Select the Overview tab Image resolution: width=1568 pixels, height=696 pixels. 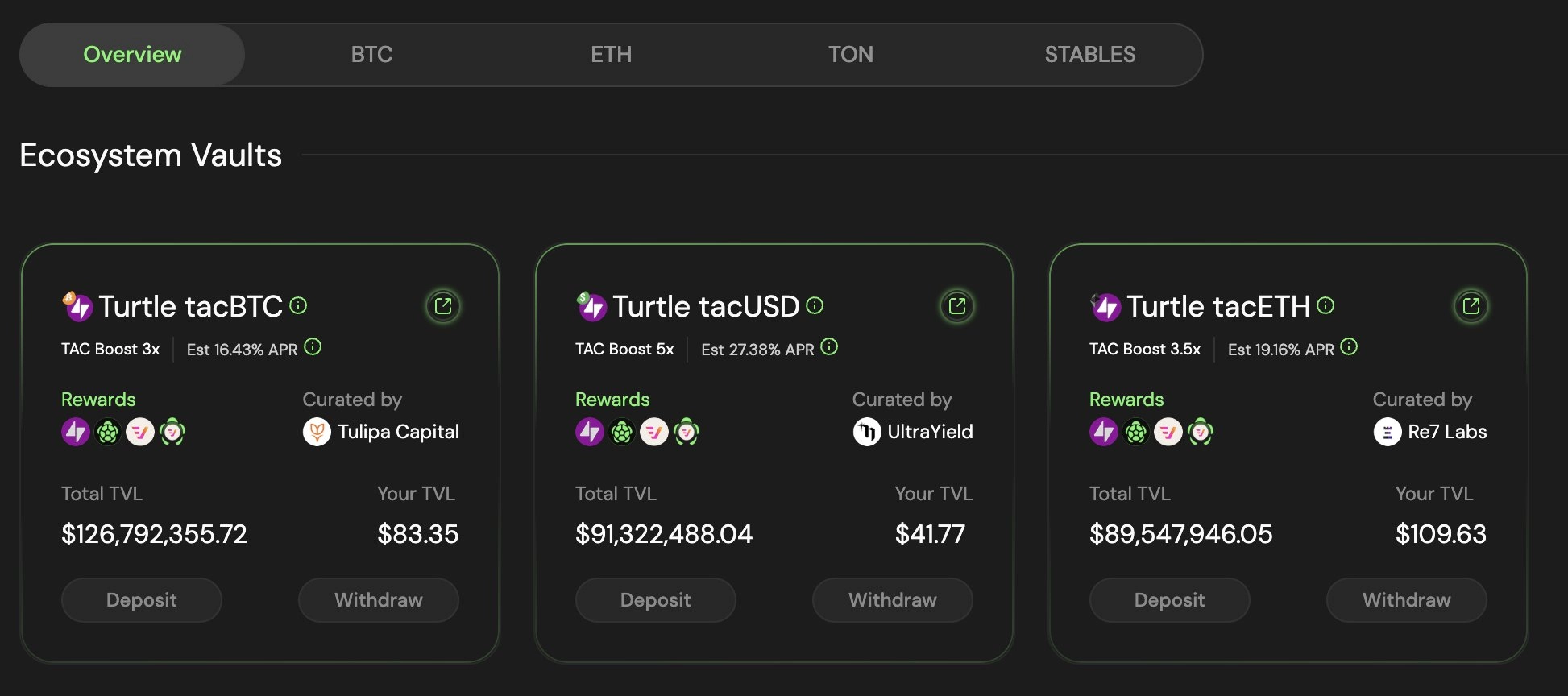click(x=131, y=54)
